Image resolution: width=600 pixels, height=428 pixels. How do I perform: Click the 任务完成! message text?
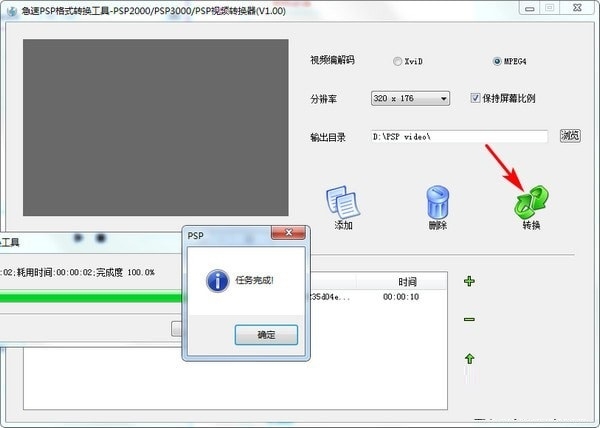(254, 280)
